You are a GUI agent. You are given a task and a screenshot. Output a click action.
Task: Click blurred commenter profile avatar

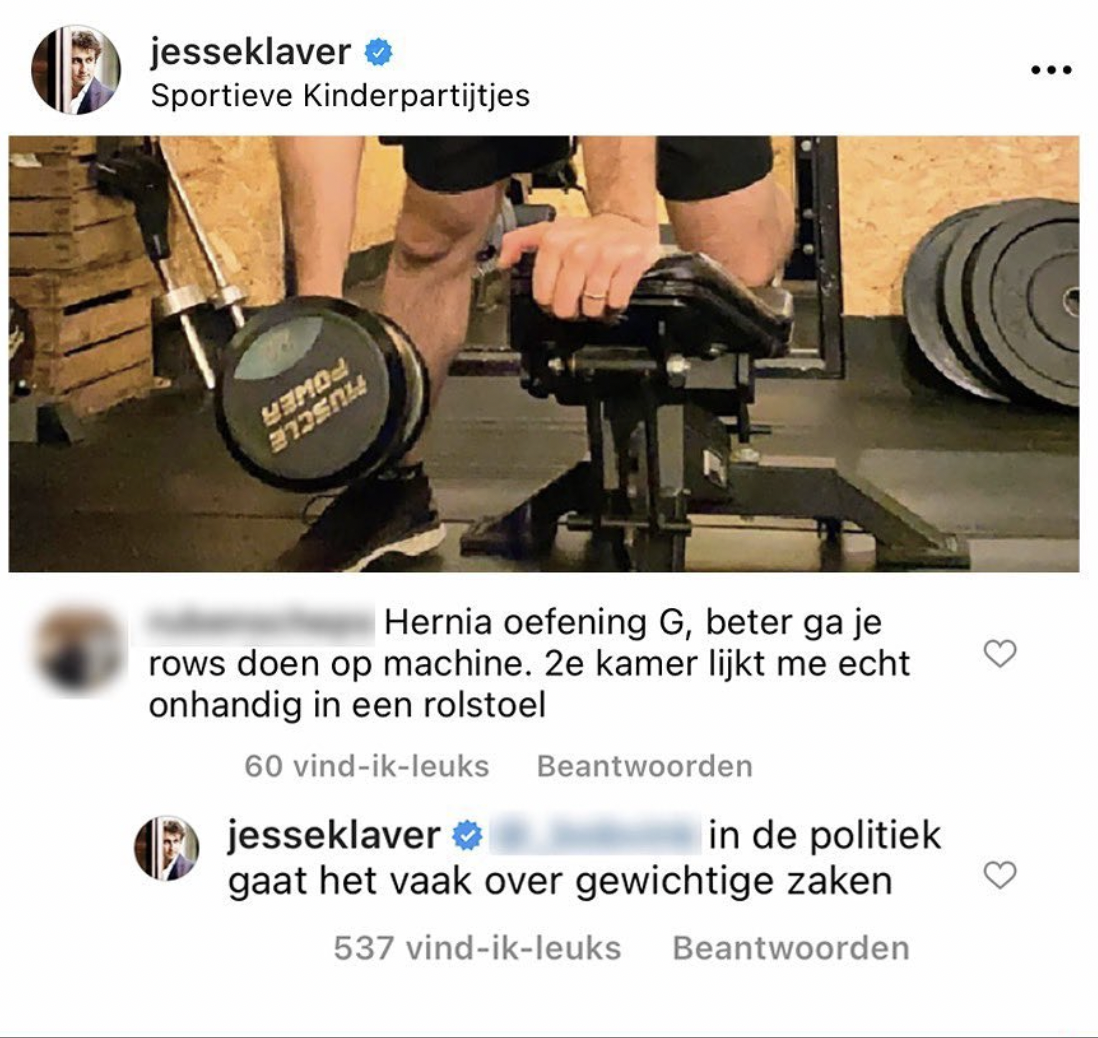click(x=78, y=650)
